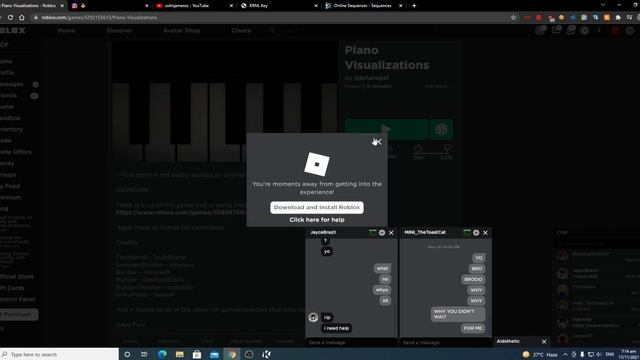The width and height of the screenshot is (640, 360).
Task: Expand the Aidsthetic collapsed chat
Action: tap(508, 341)
